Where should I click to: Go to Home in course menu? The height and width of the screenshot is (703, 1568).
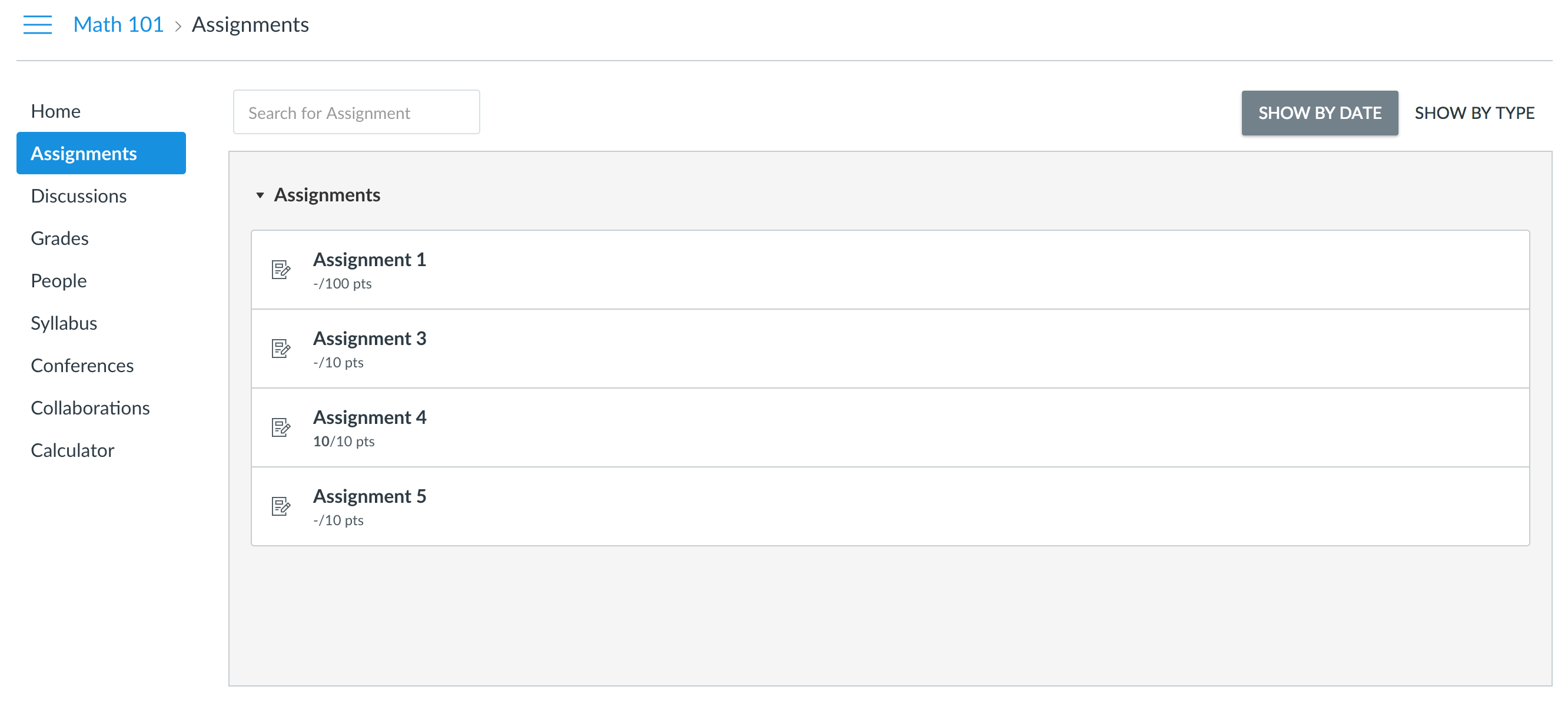[x=55, y=111]
